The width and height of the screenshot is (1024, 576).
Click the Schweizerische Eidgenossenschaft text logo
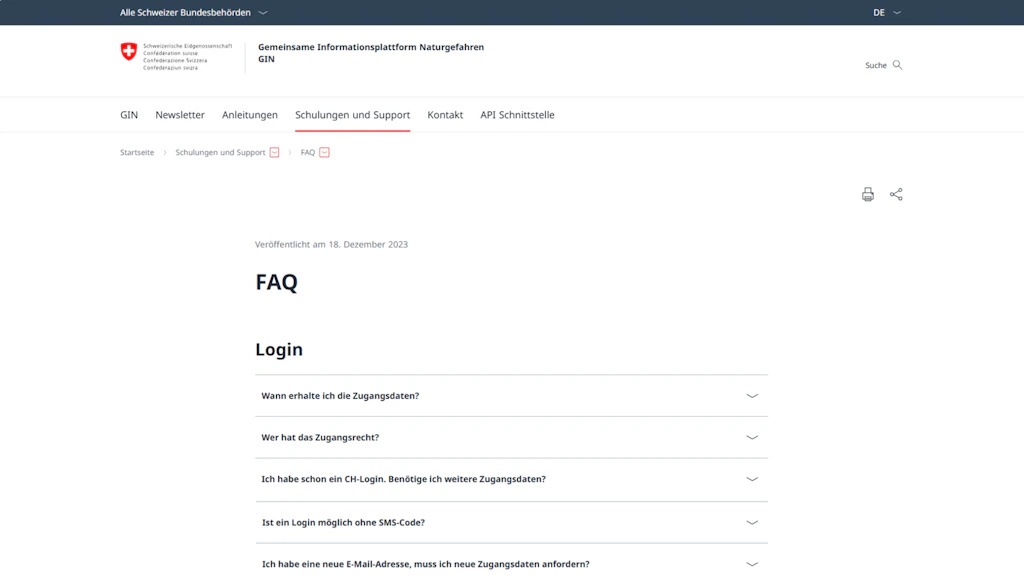click(x=187, y=57)
